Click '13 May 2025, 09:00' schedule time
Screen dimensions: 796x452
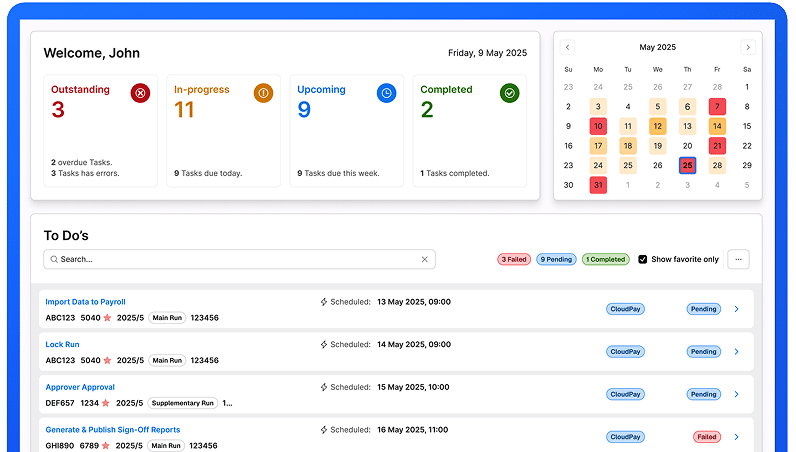point(414,302)
